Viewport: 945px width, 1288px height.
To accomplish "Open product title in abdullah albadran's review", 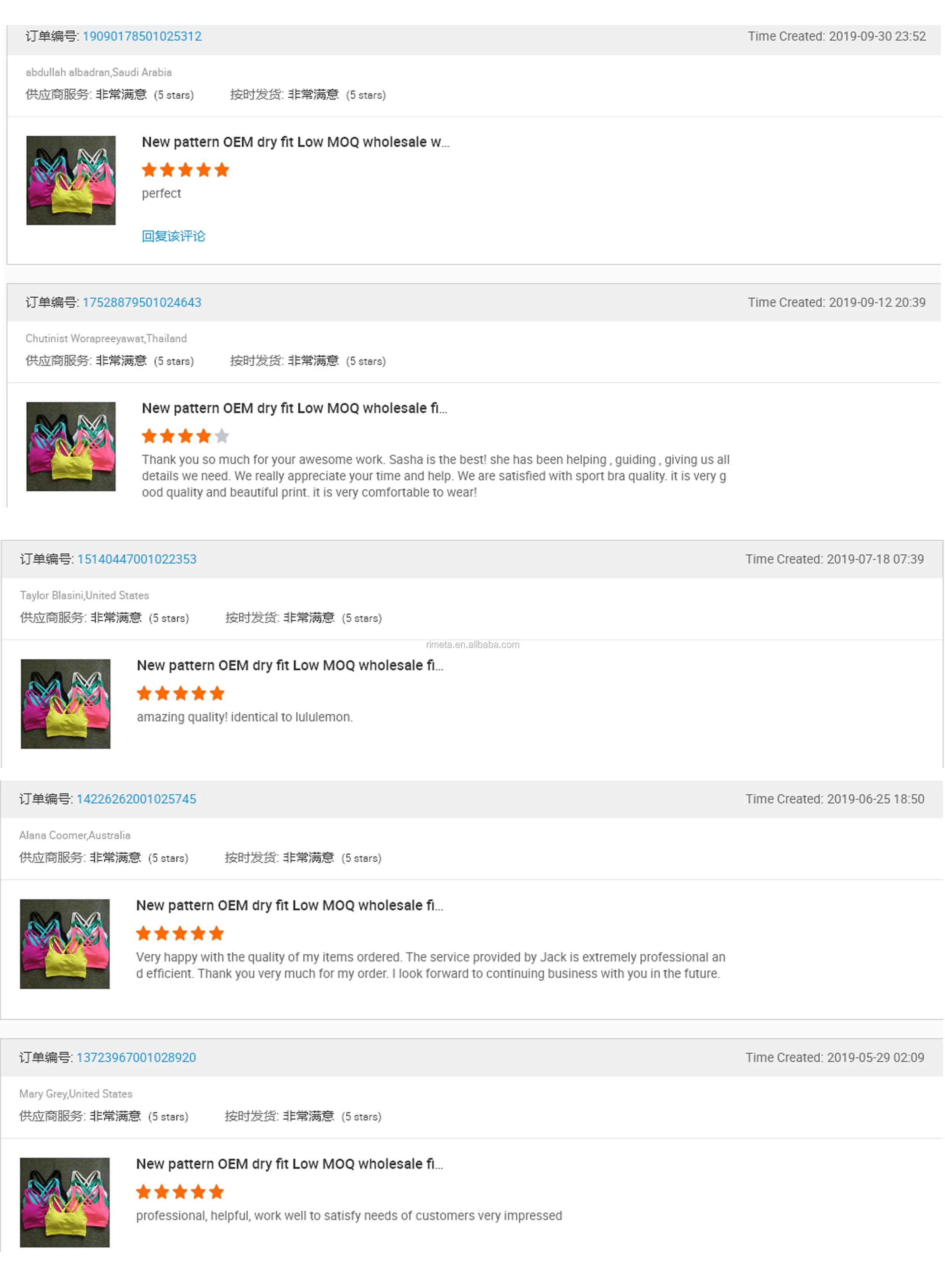I will click(x=296, y=142).
